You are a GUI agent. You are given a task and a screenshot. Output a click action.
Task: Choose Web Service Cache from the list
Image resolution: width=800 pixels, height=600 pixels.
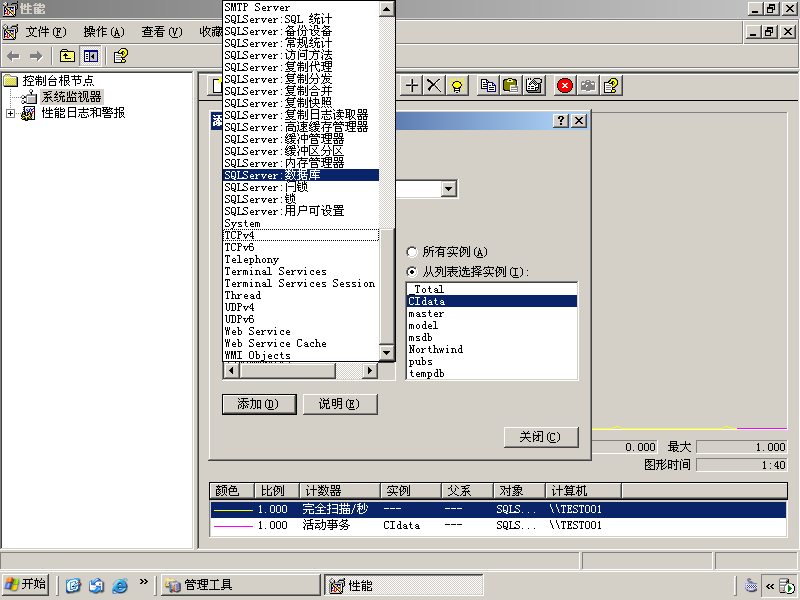click(x=301, y=343)
